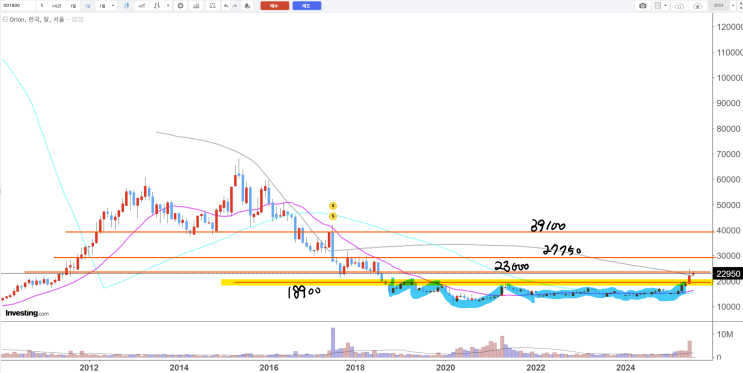Take a chart snapshot with camera icon
The width and height of the screenshot is (743, 373).
[x=643, y=6]
